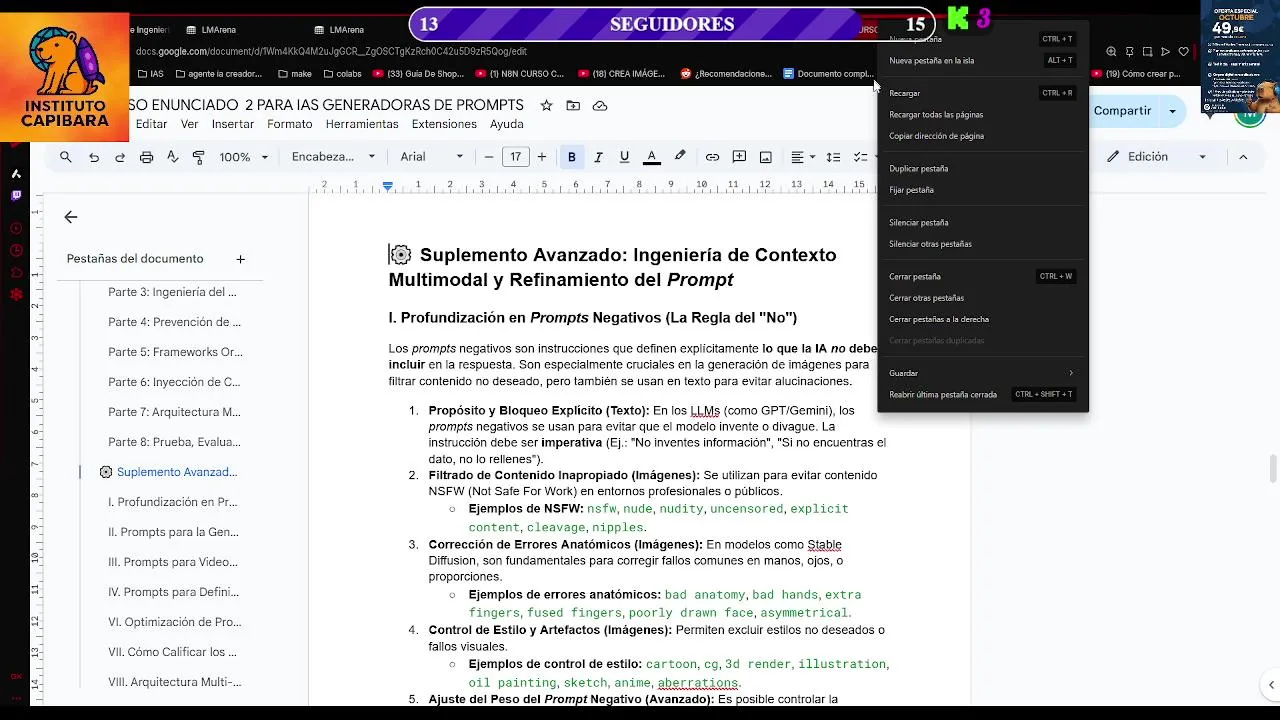Open the Herramientas menu

362,124
